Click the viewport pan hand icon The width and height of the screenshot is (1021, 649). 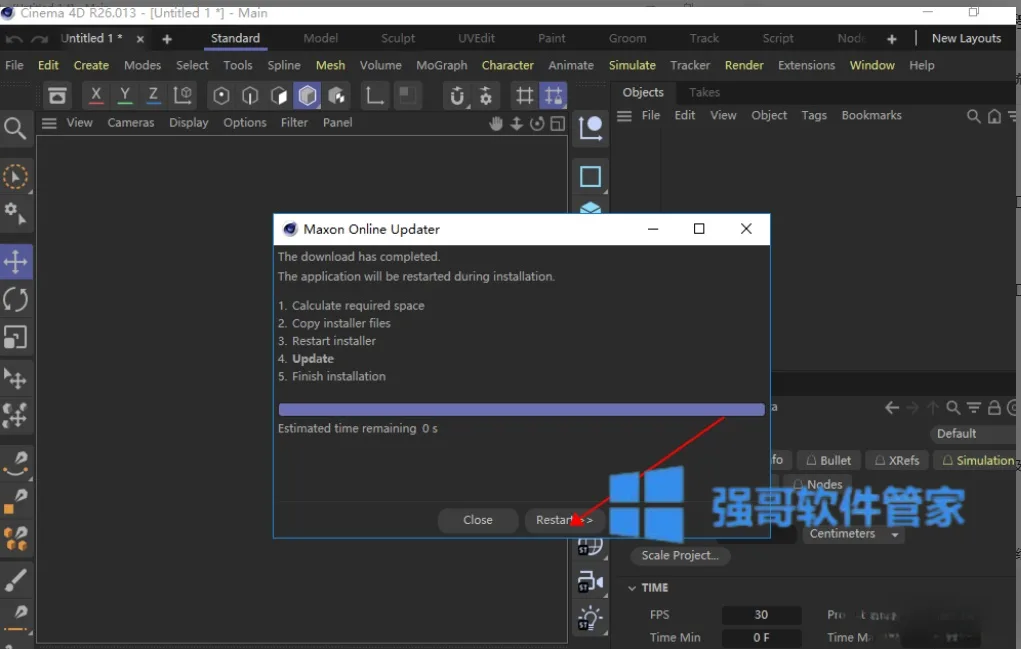coord(496,124)
